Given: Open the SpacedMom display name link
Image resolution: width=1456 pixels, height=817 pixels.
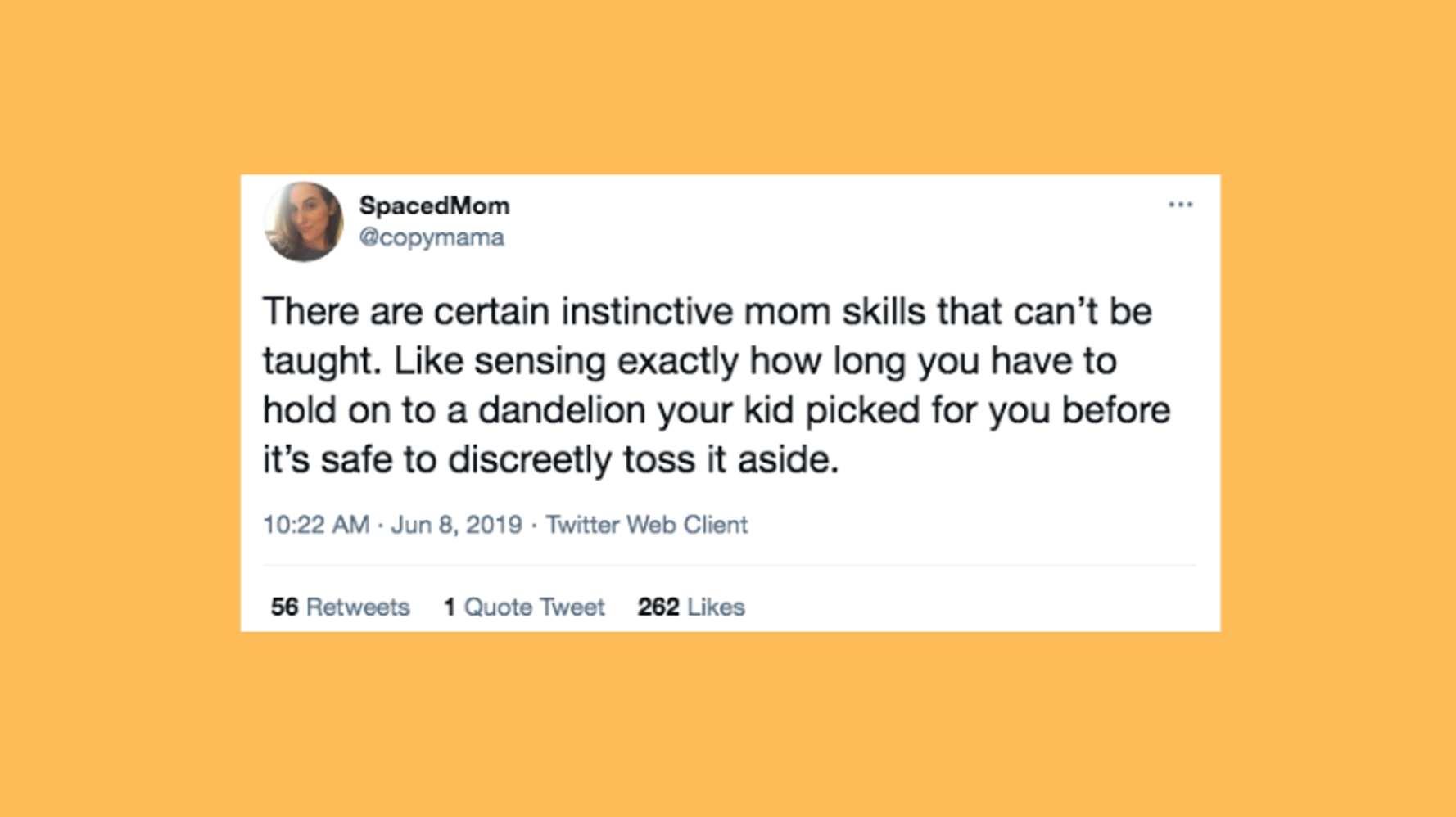Looking at the screenshot, I should (x=434, y=205).
